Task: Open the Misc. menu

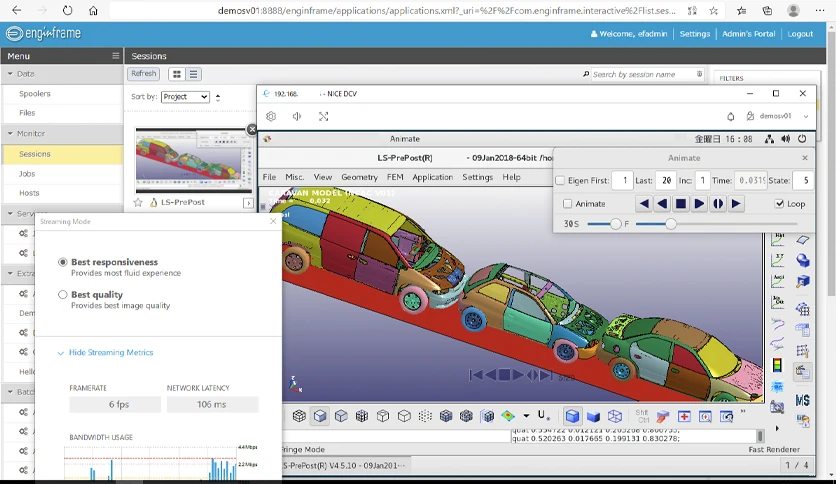Action: [294, 177]
